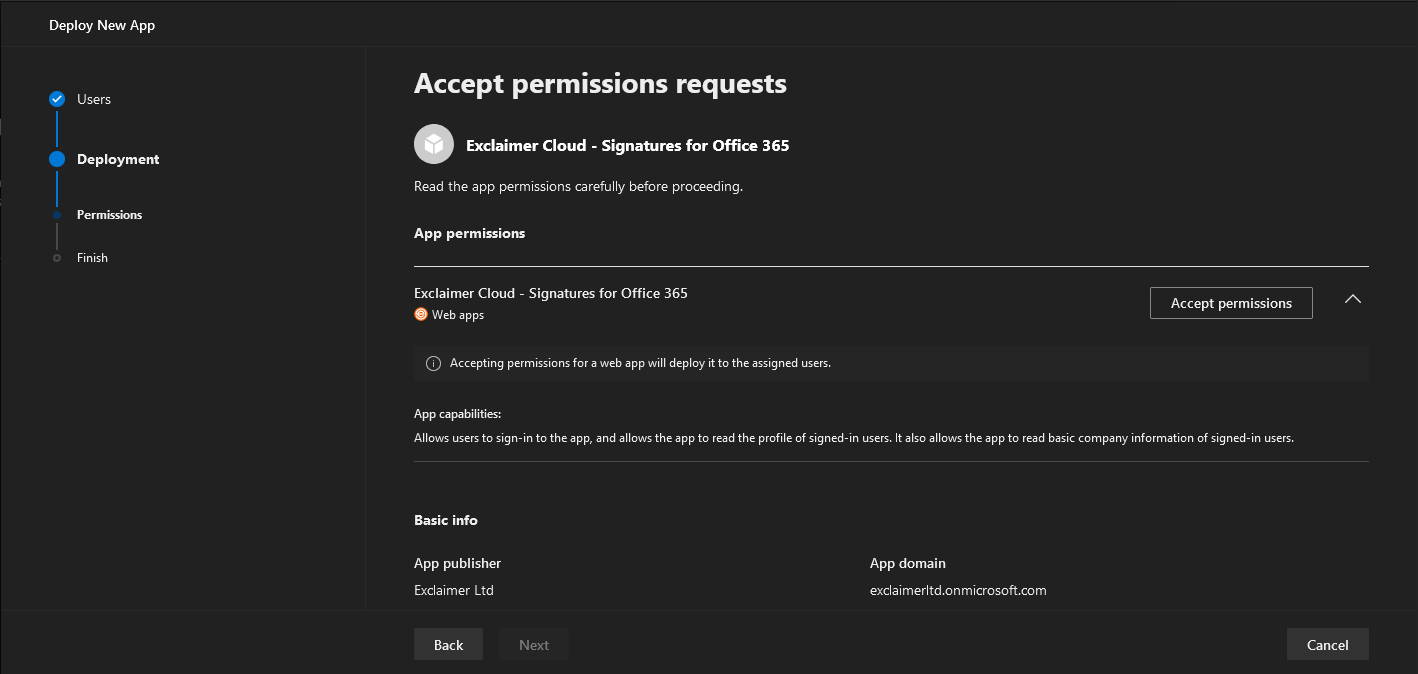The width and height of the screenshot is (1418, 674).
Task: Click the App capabilities description text
Action: 853,437
